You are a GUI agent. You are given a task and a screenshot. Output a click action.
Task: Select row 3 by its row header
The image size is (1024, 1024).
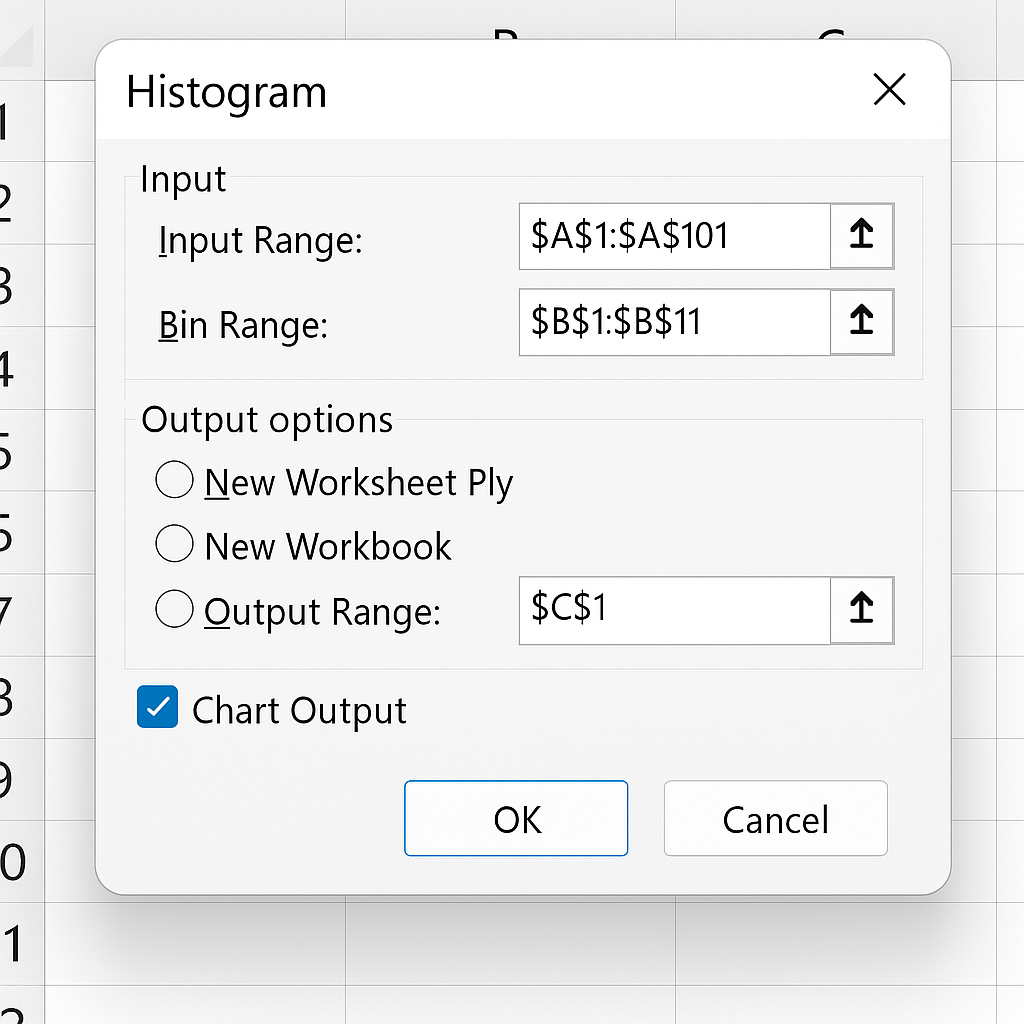pyautogui.click(x=12, y=287)
